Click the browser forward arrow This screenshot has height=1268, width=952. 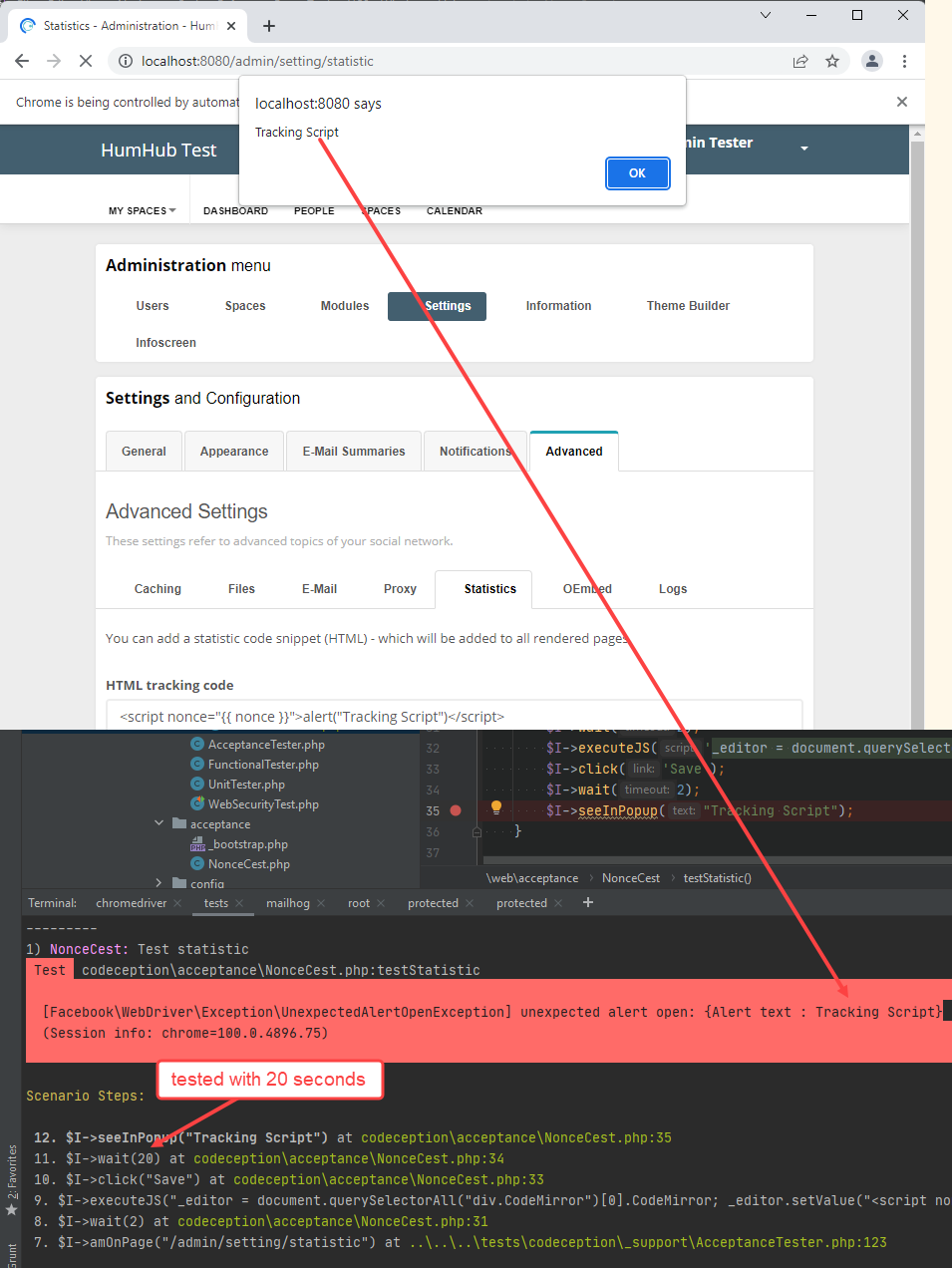tap(54, 61)
